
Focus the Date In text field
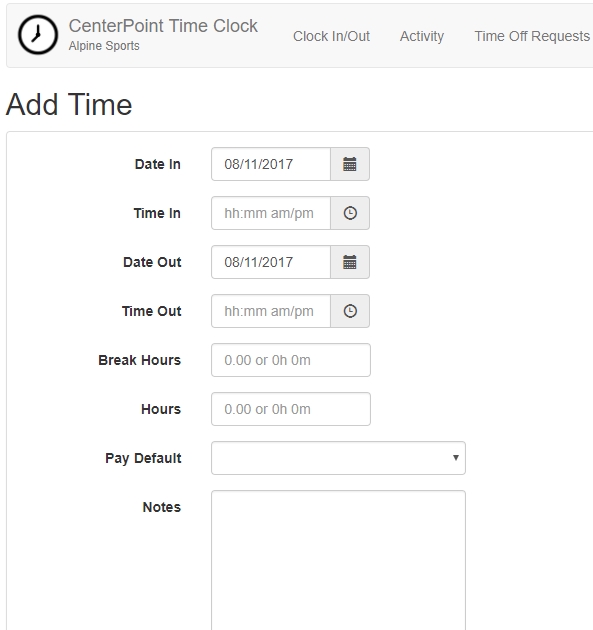pyautogui.click(x=271, y=164)
